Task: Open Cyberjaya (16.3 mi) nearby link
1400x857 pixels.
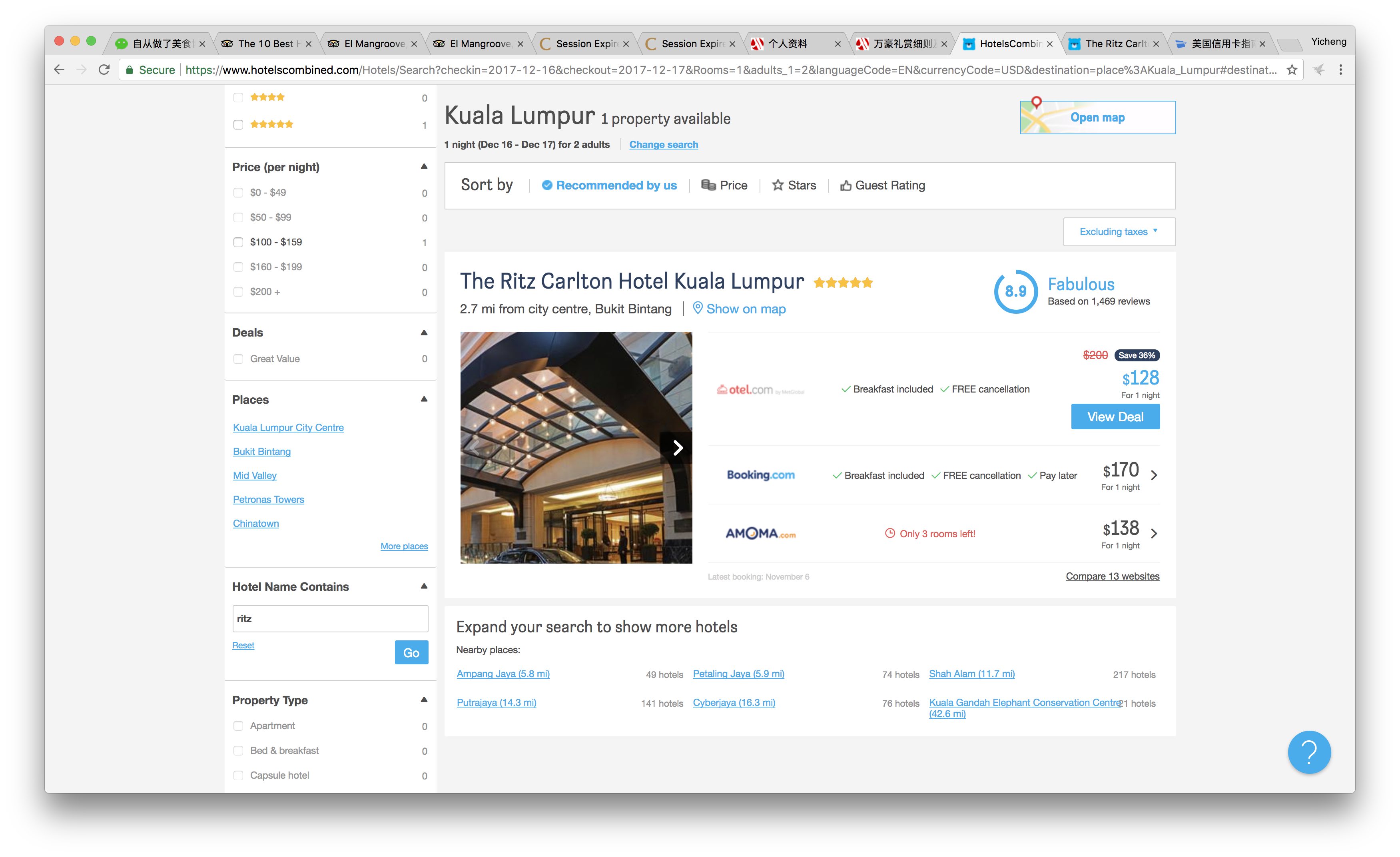Action: (x=734, y=703)
